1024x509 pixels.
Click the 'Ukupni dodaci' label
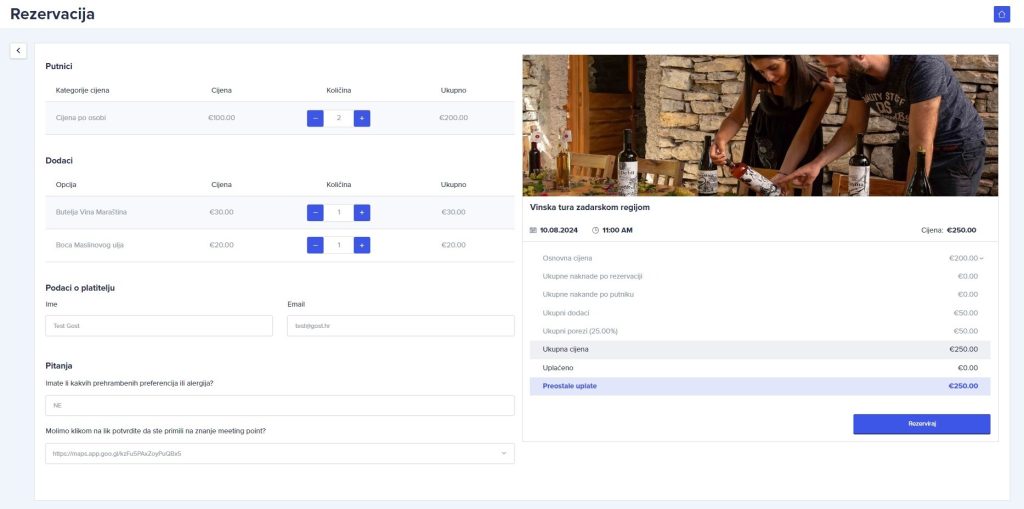566,313
